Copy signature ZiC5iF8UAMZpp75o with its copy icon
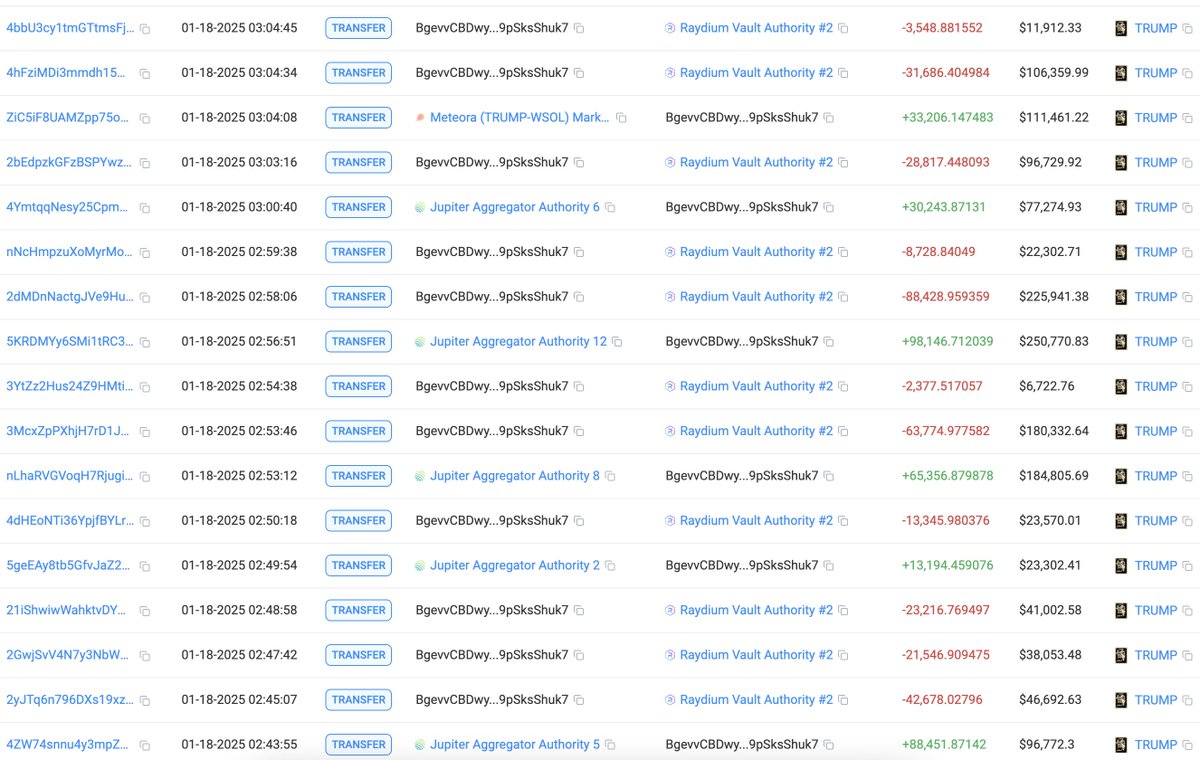 coord(145,118)
